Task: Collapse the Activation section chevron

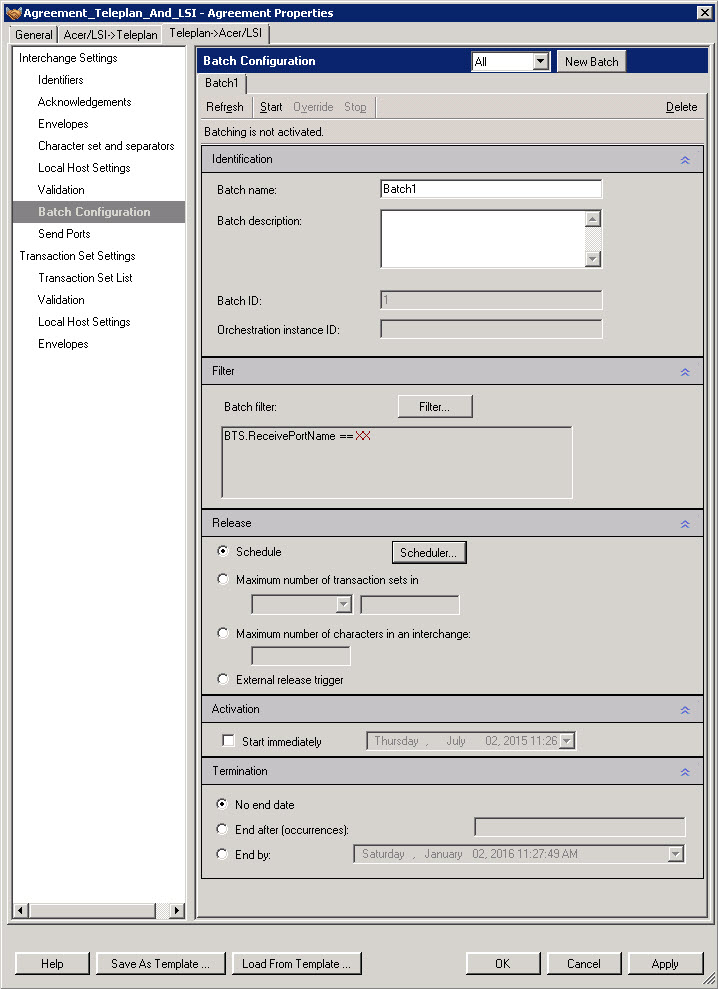Action: [x=685, y=710]
